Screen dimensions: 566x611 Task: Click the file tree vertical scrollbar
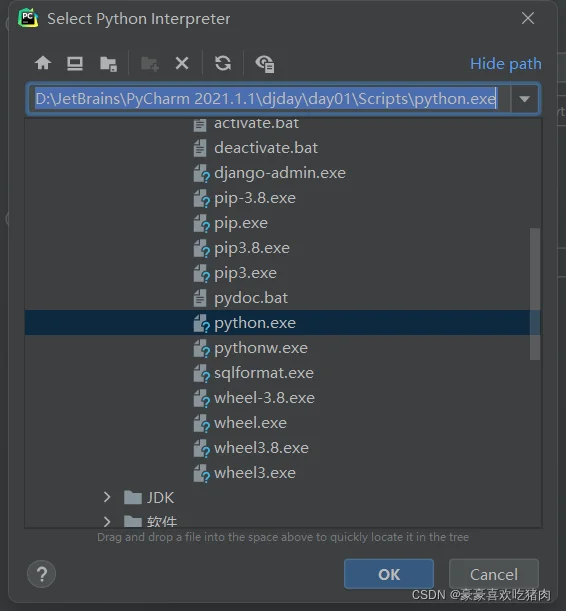coord(535,294)
